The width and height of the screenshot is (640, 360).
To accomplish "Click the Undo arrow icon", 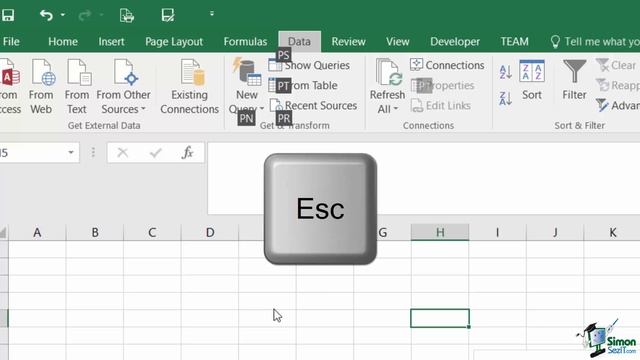I will (46, 16).
